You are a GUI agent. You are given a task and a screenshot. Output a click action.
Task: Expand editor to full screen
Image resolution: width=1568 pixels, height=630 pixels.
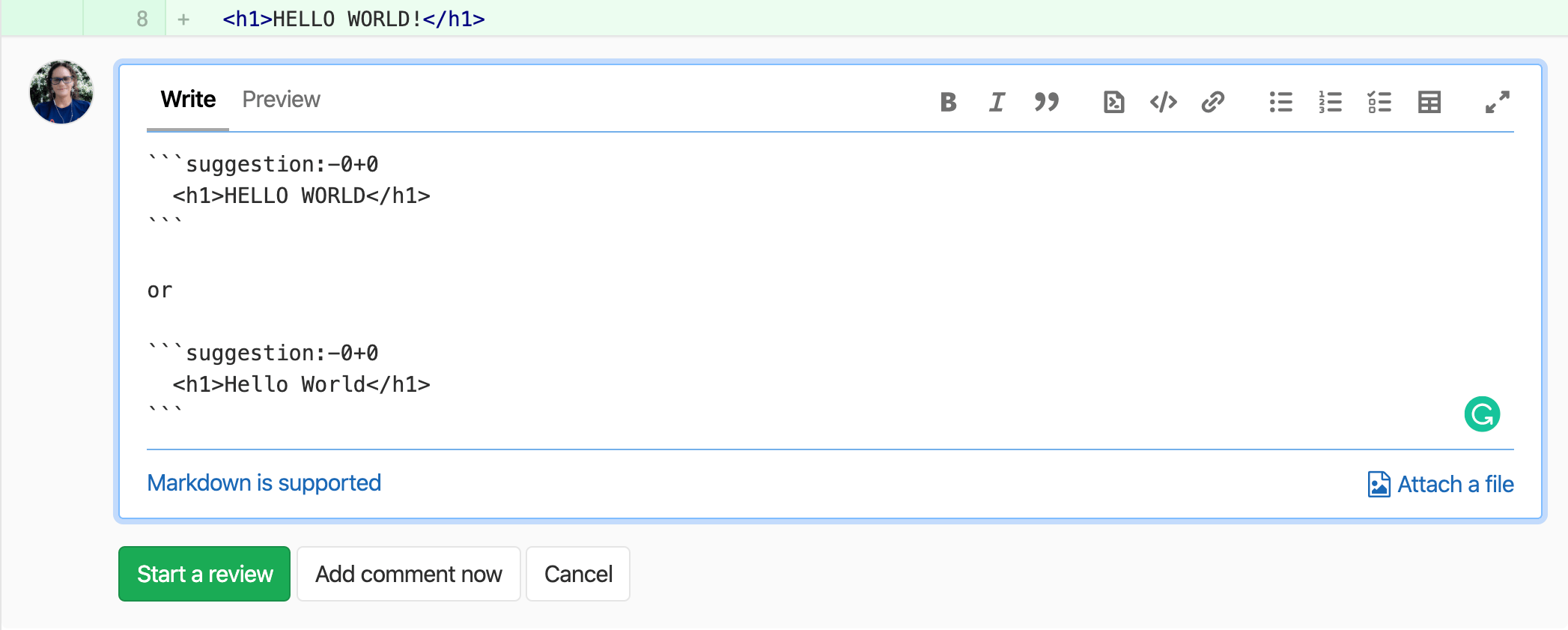(x=1495, y=103)
